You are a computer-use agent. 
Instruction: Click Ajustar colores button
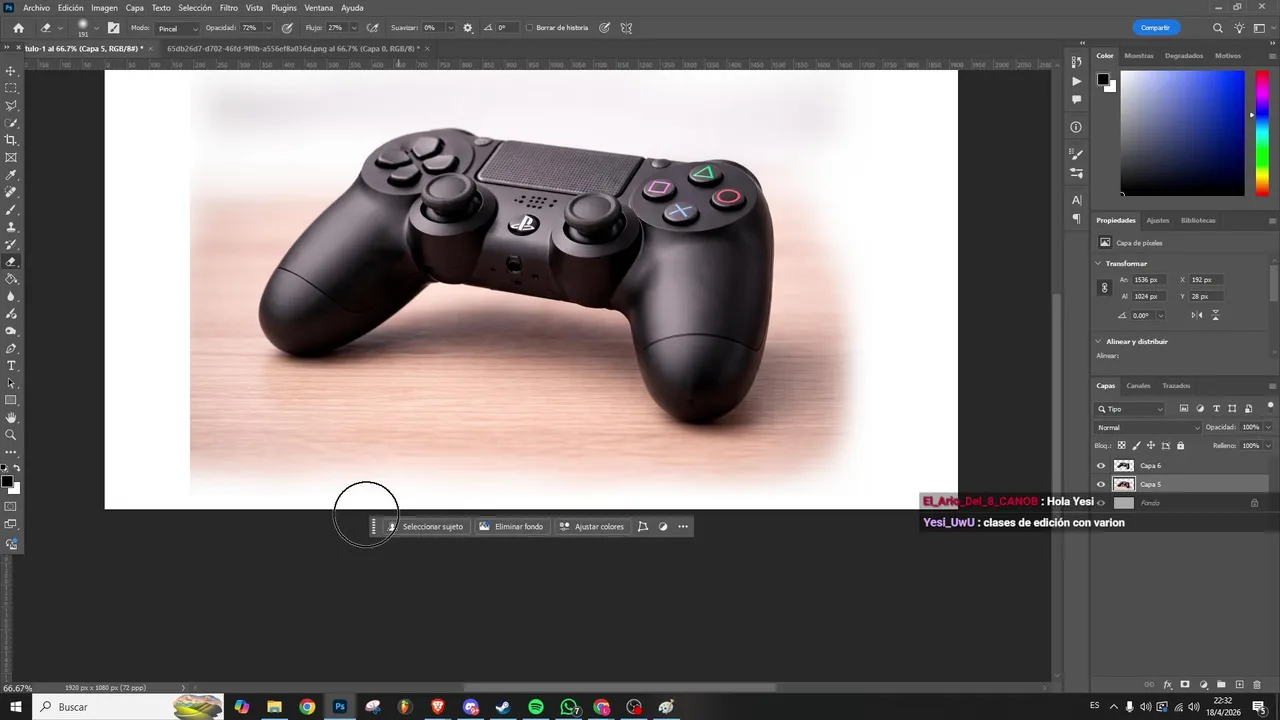click(x=591, y=527)
